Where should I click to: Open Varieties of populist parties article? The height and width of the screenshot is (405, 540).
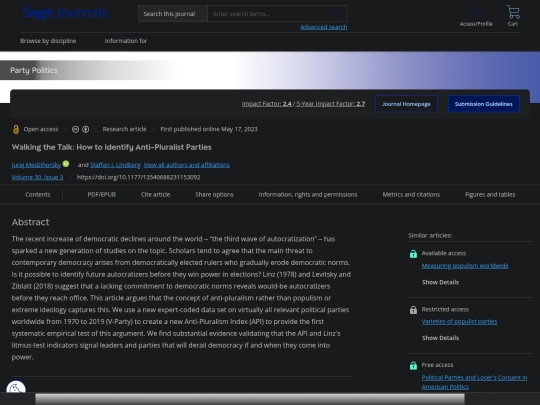[459, 322]
